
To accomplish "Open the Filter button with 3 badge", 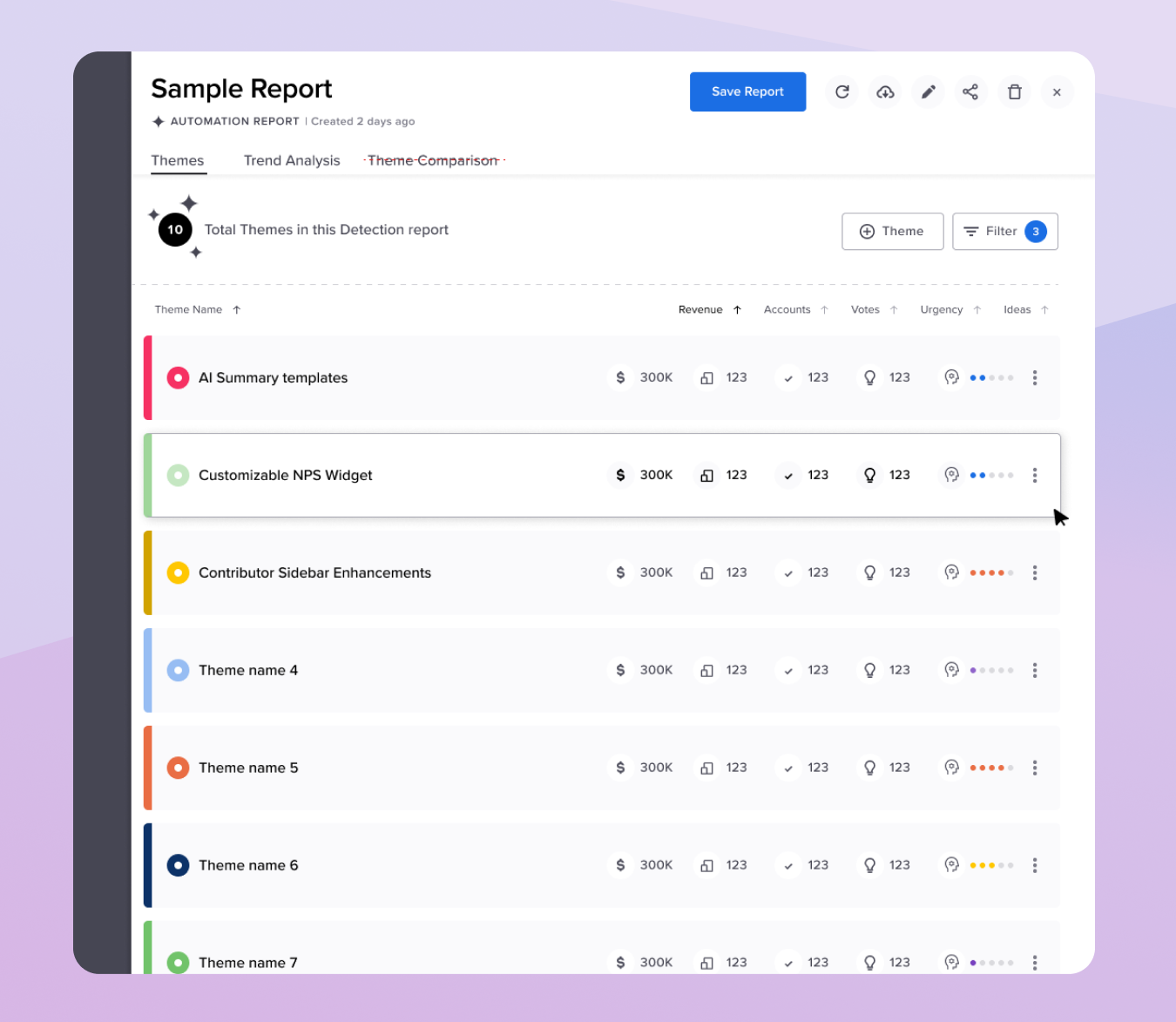I will coord(1004,232).
